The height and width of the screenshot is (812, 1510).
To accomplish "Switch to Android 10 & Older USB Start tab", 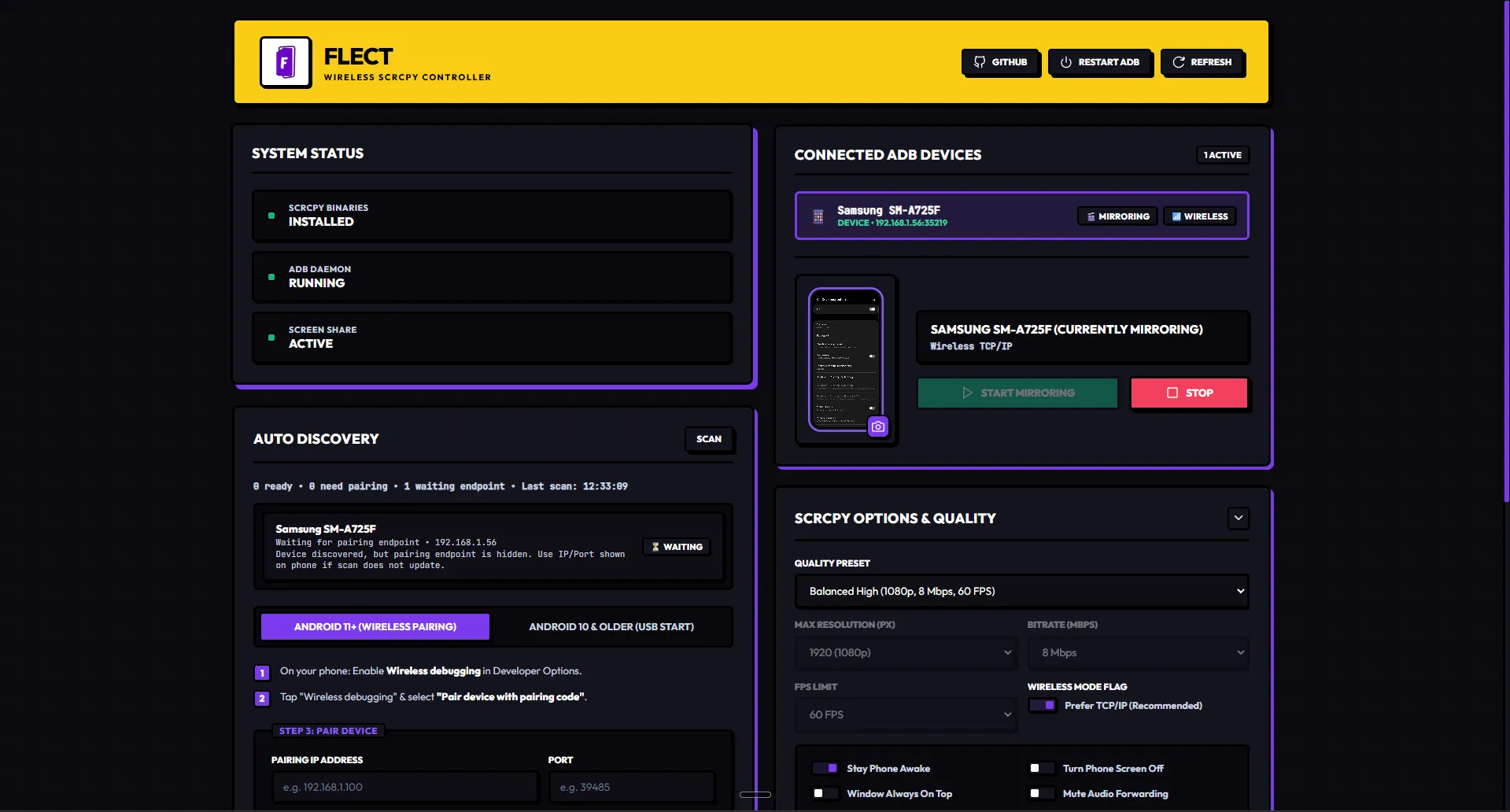I will click(x=611, y=626).
